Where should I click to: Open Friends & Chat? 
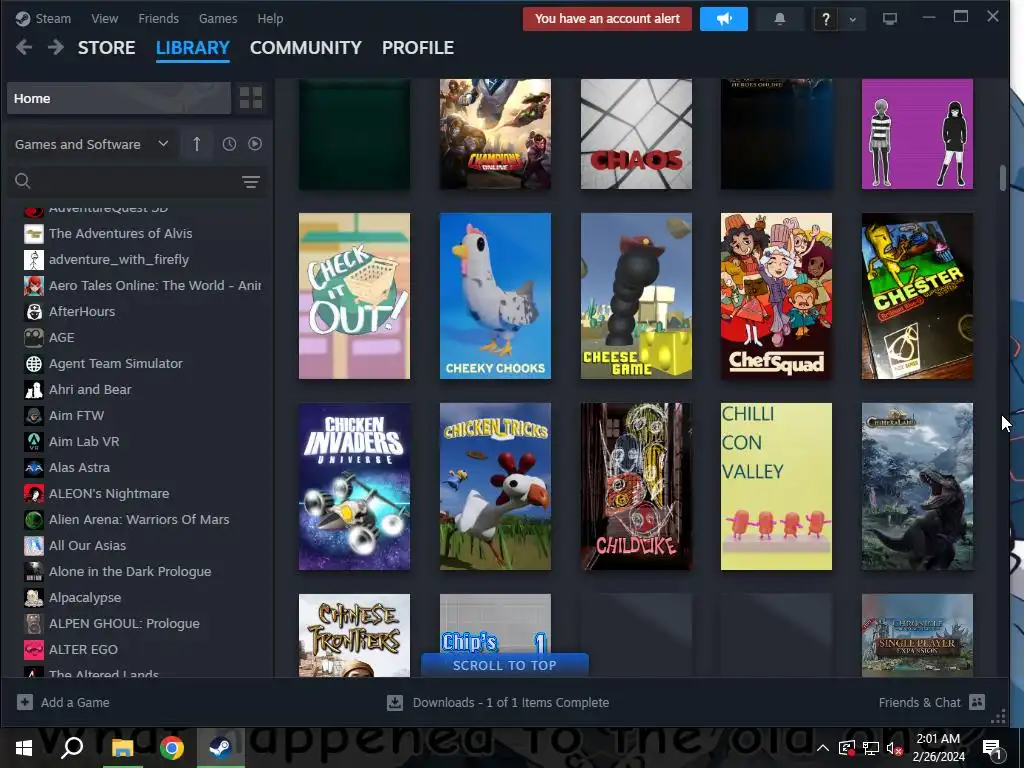[932, 703]
